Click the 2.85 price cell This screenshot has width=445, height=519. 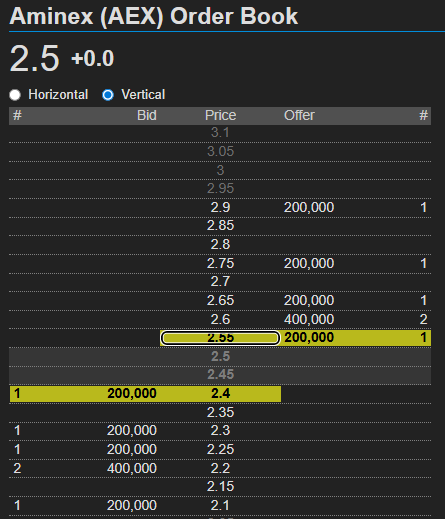(220, 226)
